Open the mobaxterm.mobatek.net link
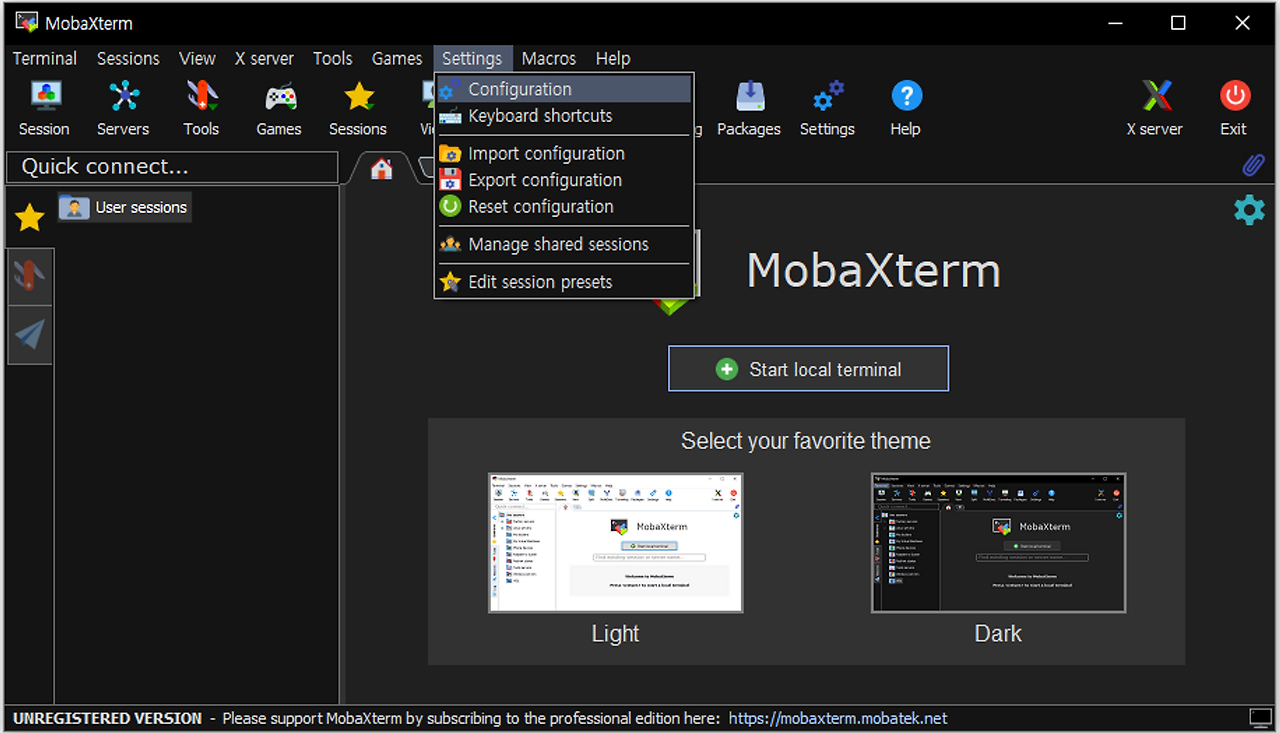 838,718
